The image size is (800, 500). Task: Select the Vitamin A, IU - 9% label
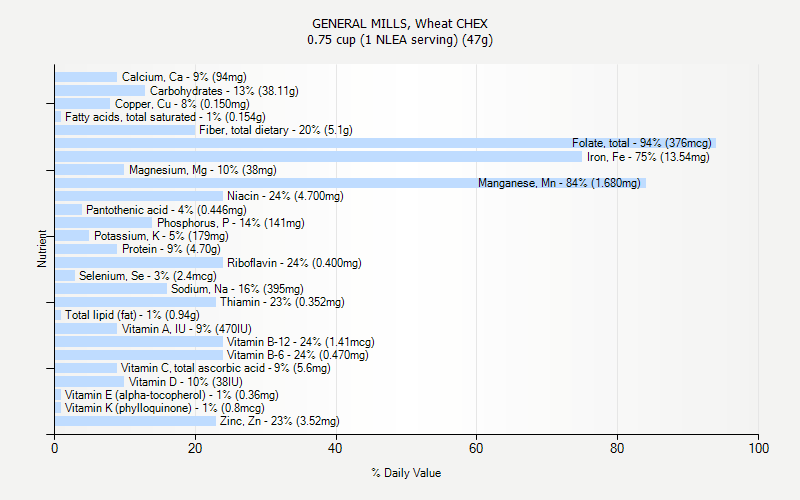pos(187,329)
